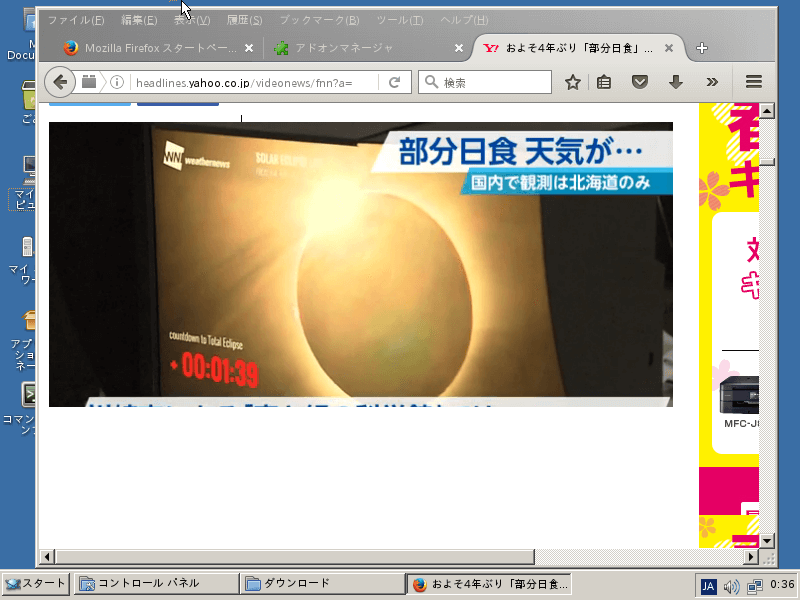This screenshot has height=600, width=800.
Task: Open the volume speaker tray icon
Action: (x=731, y=586)
